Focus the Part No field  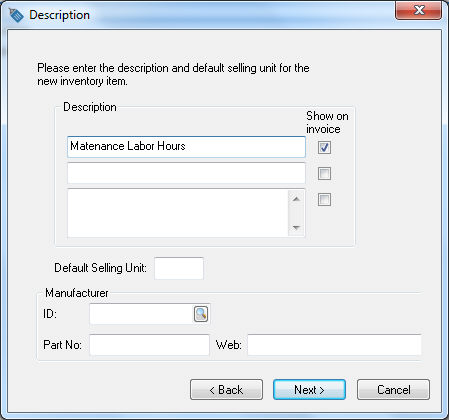pos(149,345)
